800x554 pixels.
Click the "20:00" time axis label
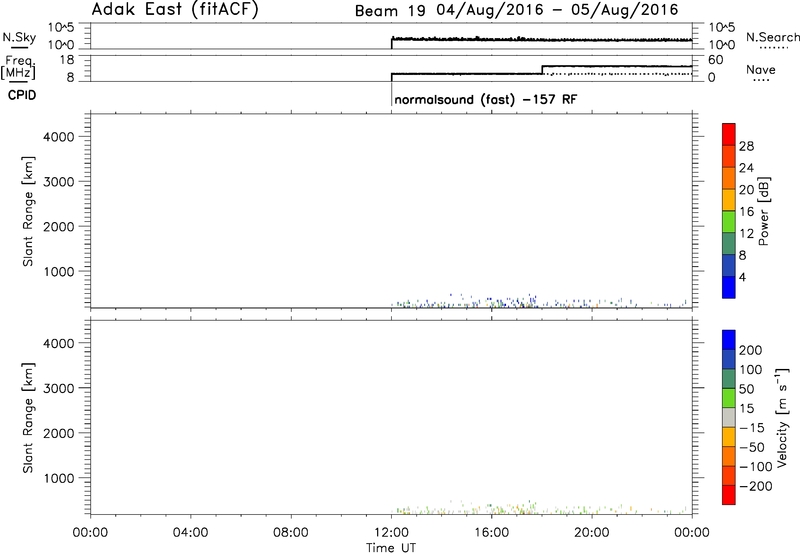(x=592, y=533)
